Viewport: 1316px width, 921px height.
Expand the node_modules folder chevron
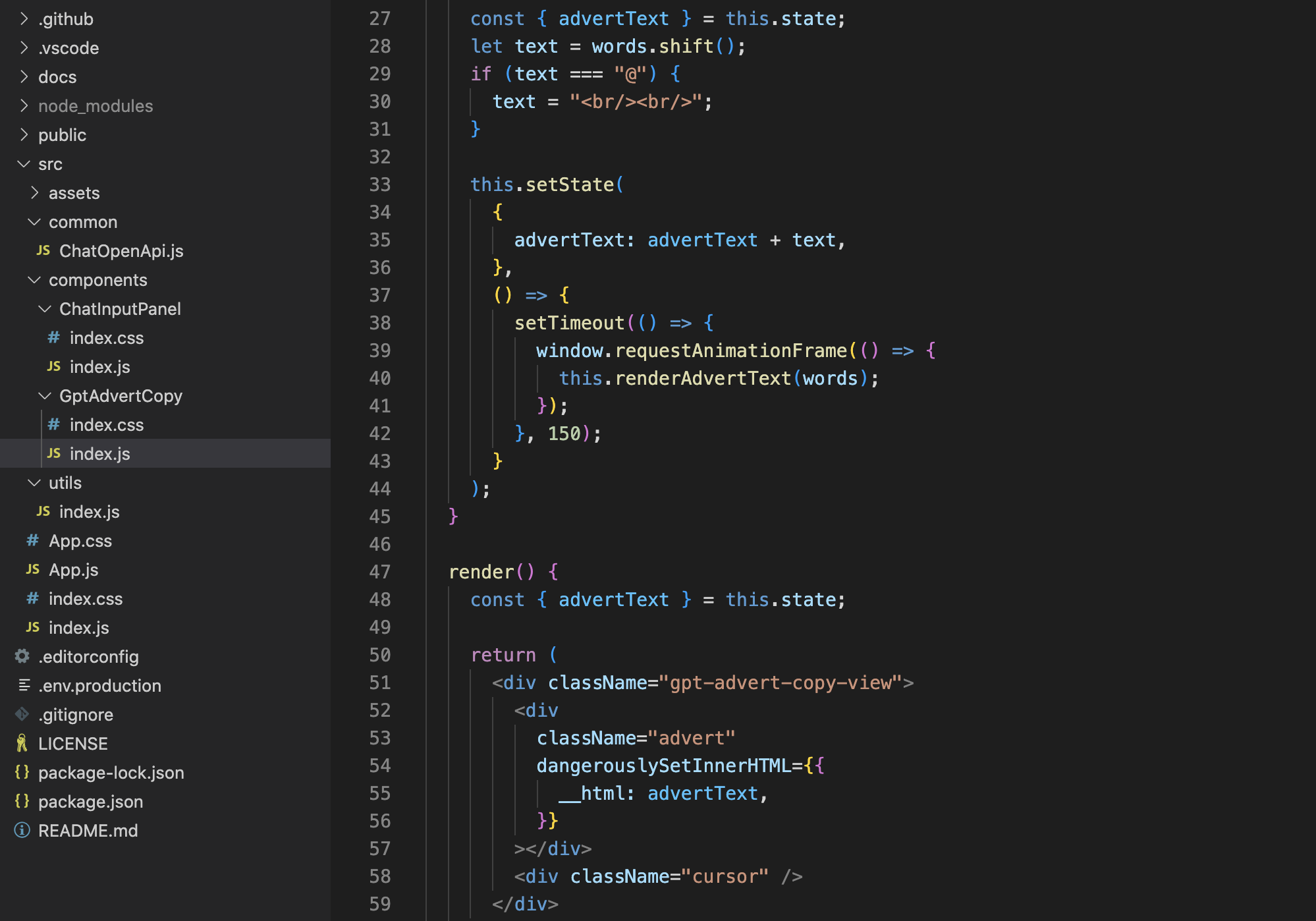click(24, 105)
